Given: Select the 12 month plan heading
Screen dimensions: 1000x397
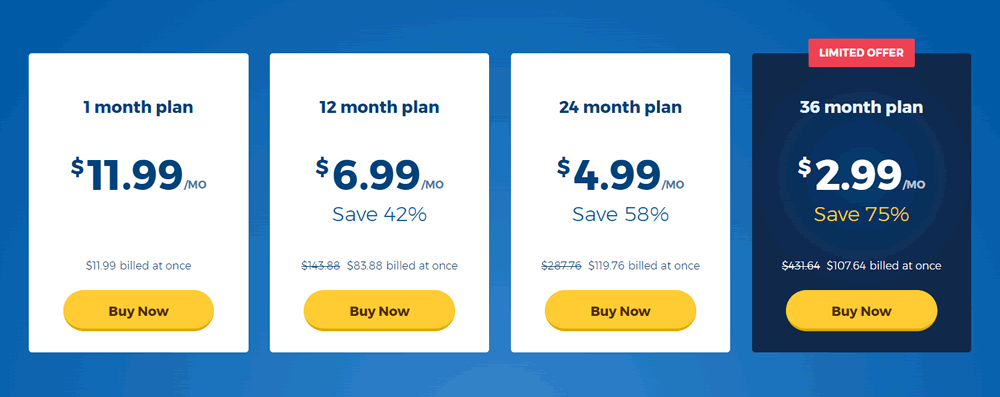Looking at the screenshot, I should [379, 107].
